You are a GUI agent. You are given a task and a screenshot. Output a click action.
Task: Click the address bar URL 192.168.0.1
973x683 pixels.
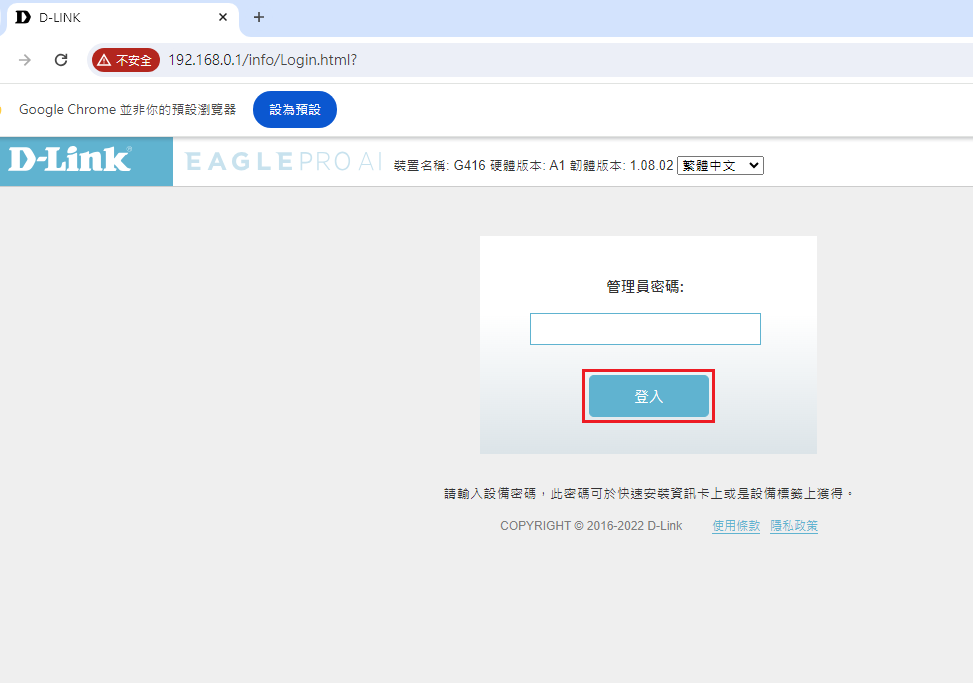coord(262,60)
